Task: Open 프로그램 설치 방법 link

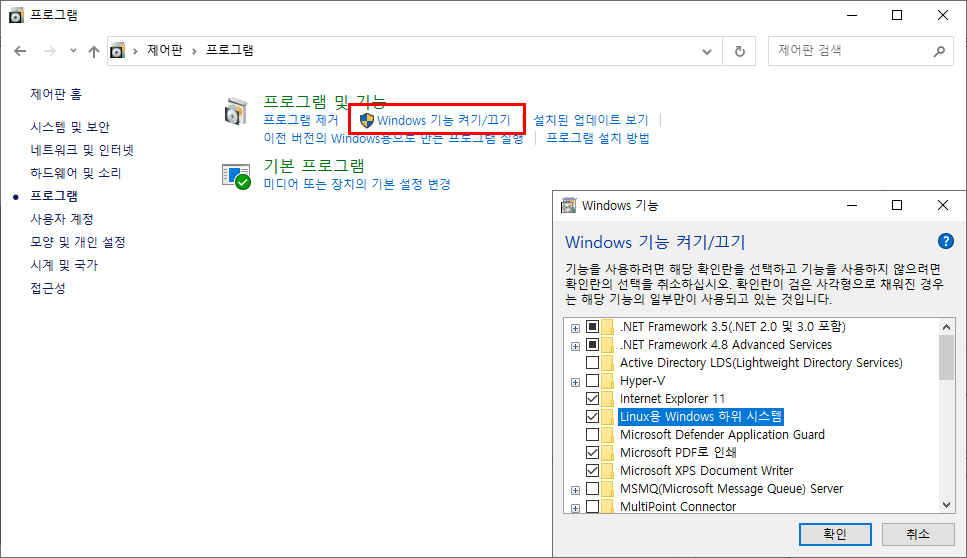Action: (598, 138)
